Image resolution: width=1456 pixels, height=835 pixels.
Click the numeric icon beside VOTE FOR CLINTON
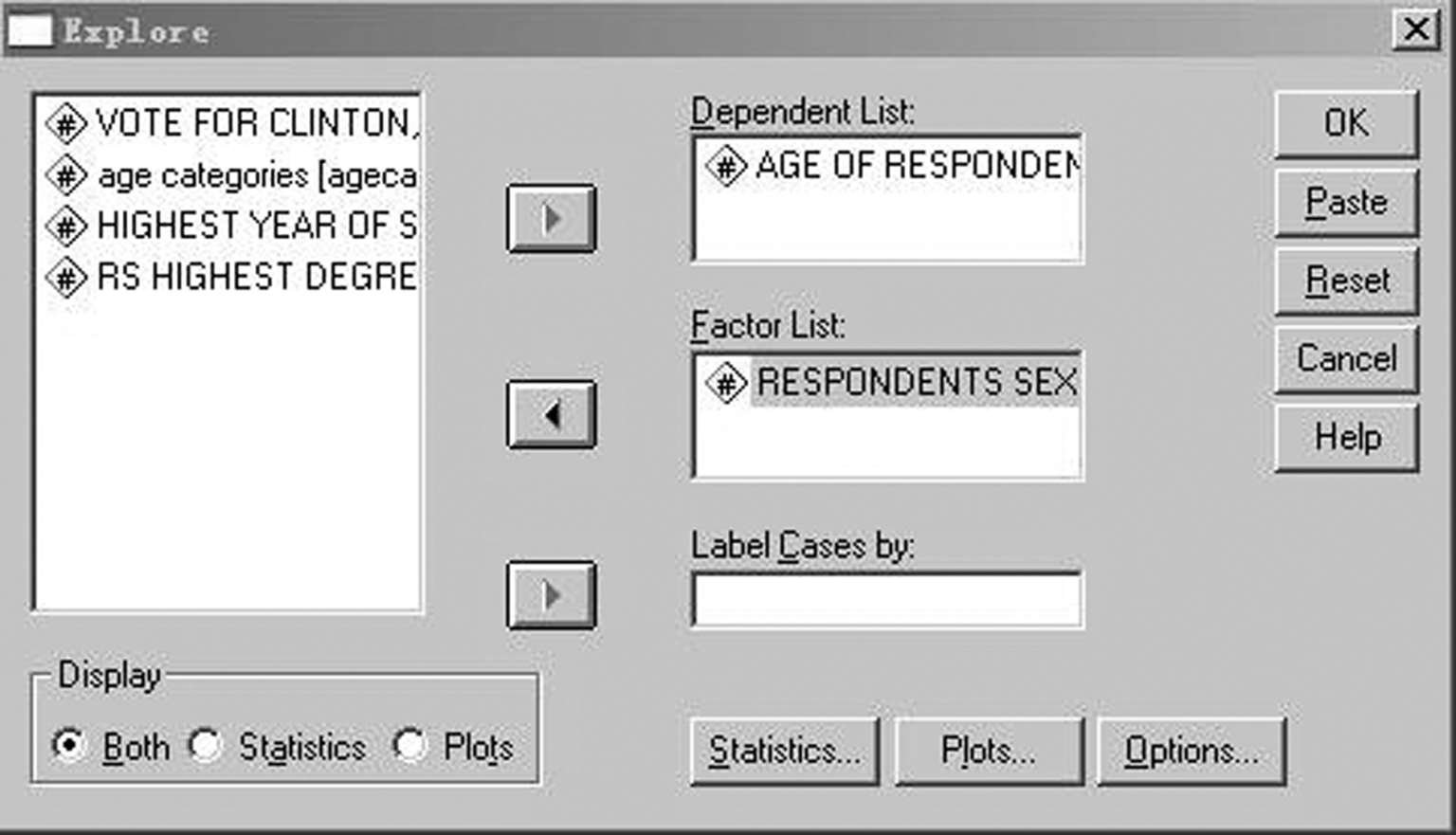tap(66, 123)
